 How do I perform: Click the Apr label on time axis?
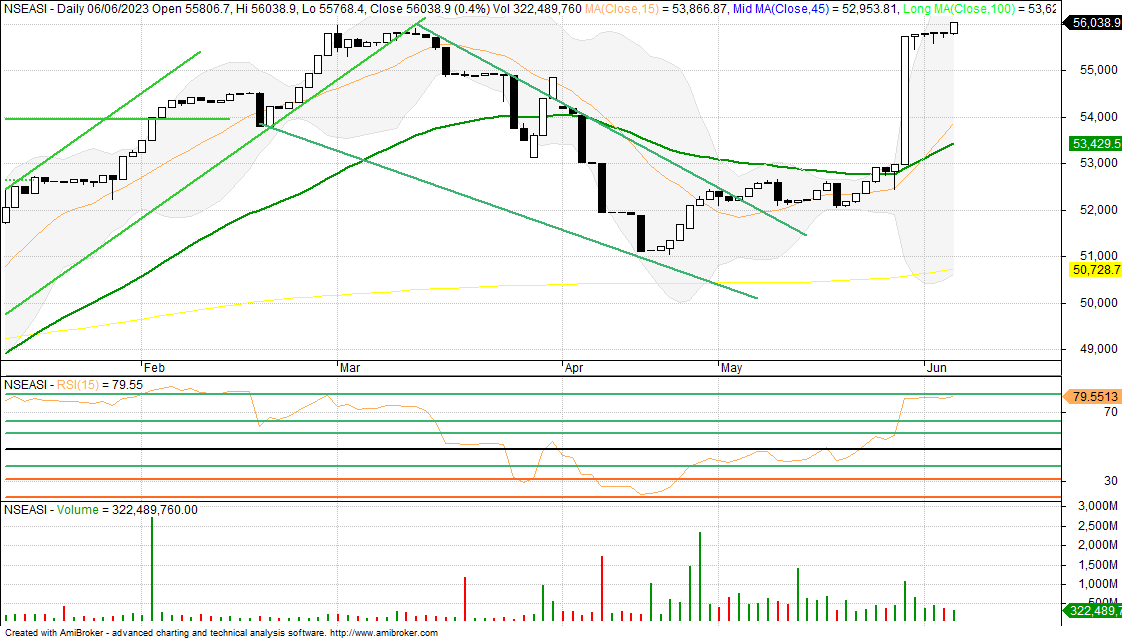574,368
